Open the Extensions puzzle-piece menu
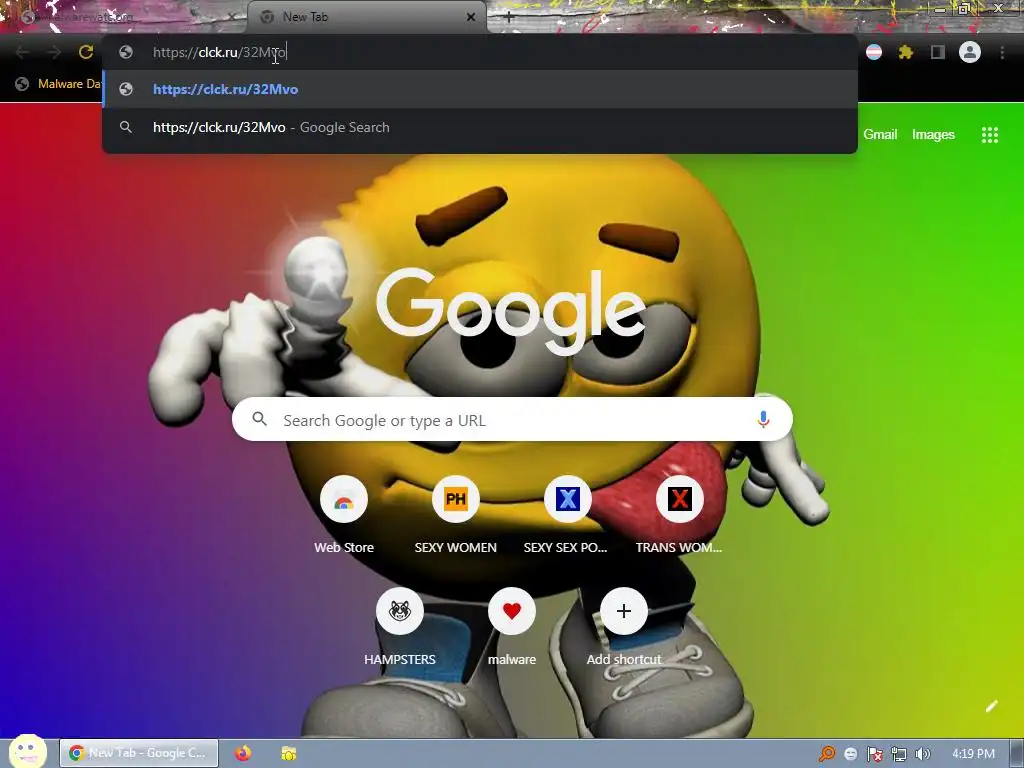Image resolution: width=1024 pixels, height=768 pixels. point(905,52)
